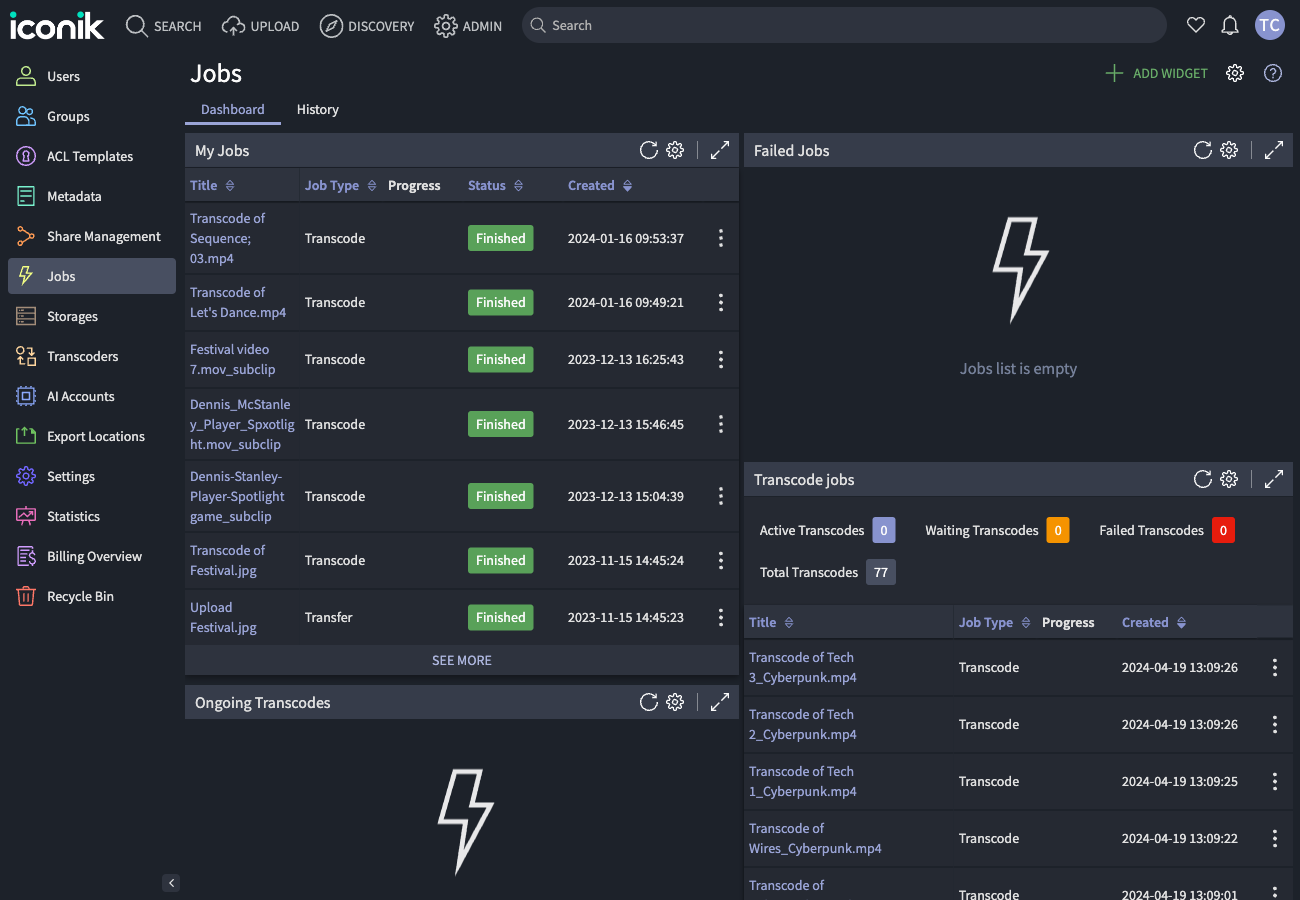Screen dimensions: 1300x900
Task: Expand the Failed Jobs widget to fullscreen
Action: [1273, 150]
